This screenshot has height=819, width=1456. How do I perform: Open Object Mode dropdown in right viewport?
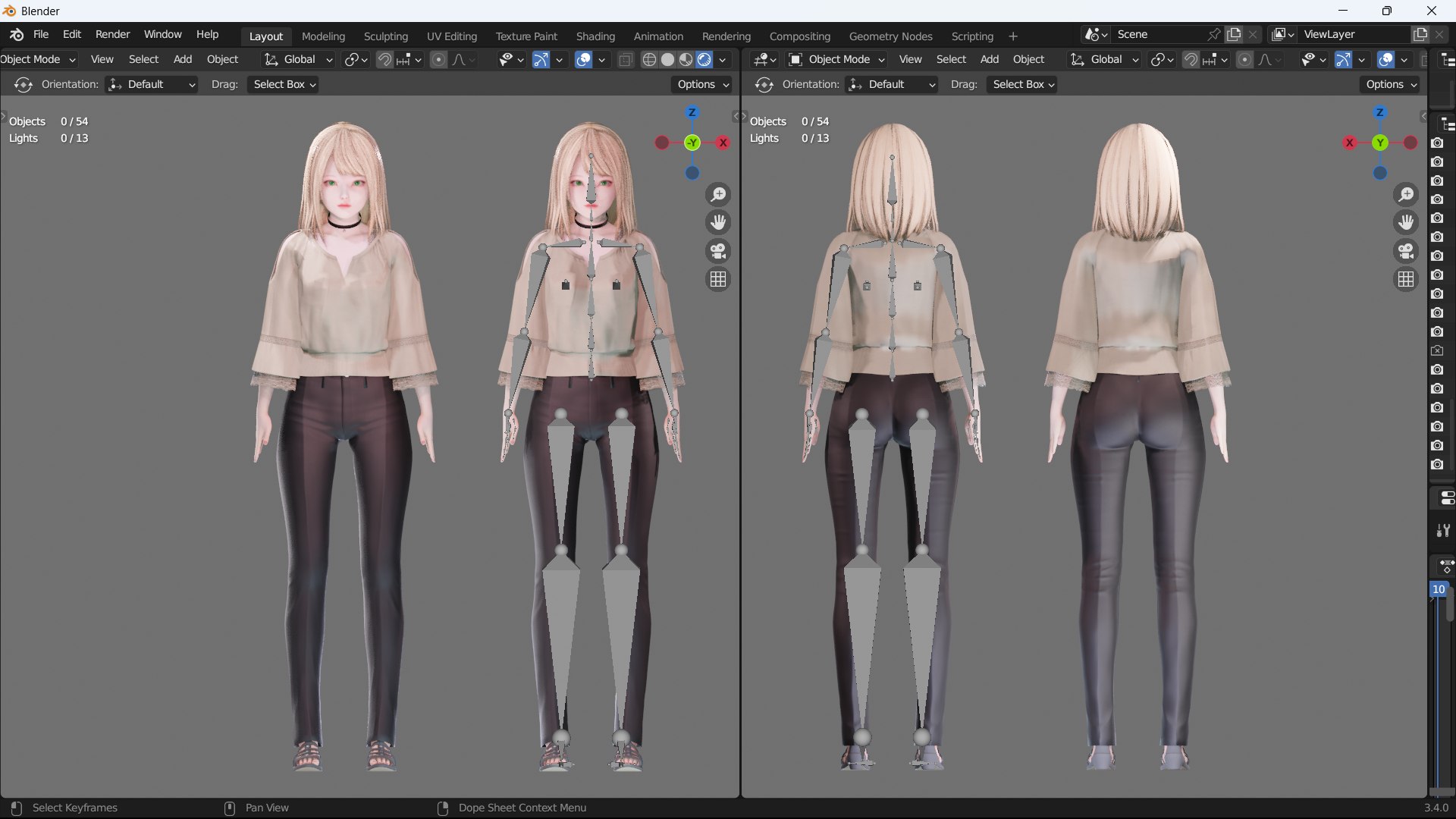(x=837, y=59)
